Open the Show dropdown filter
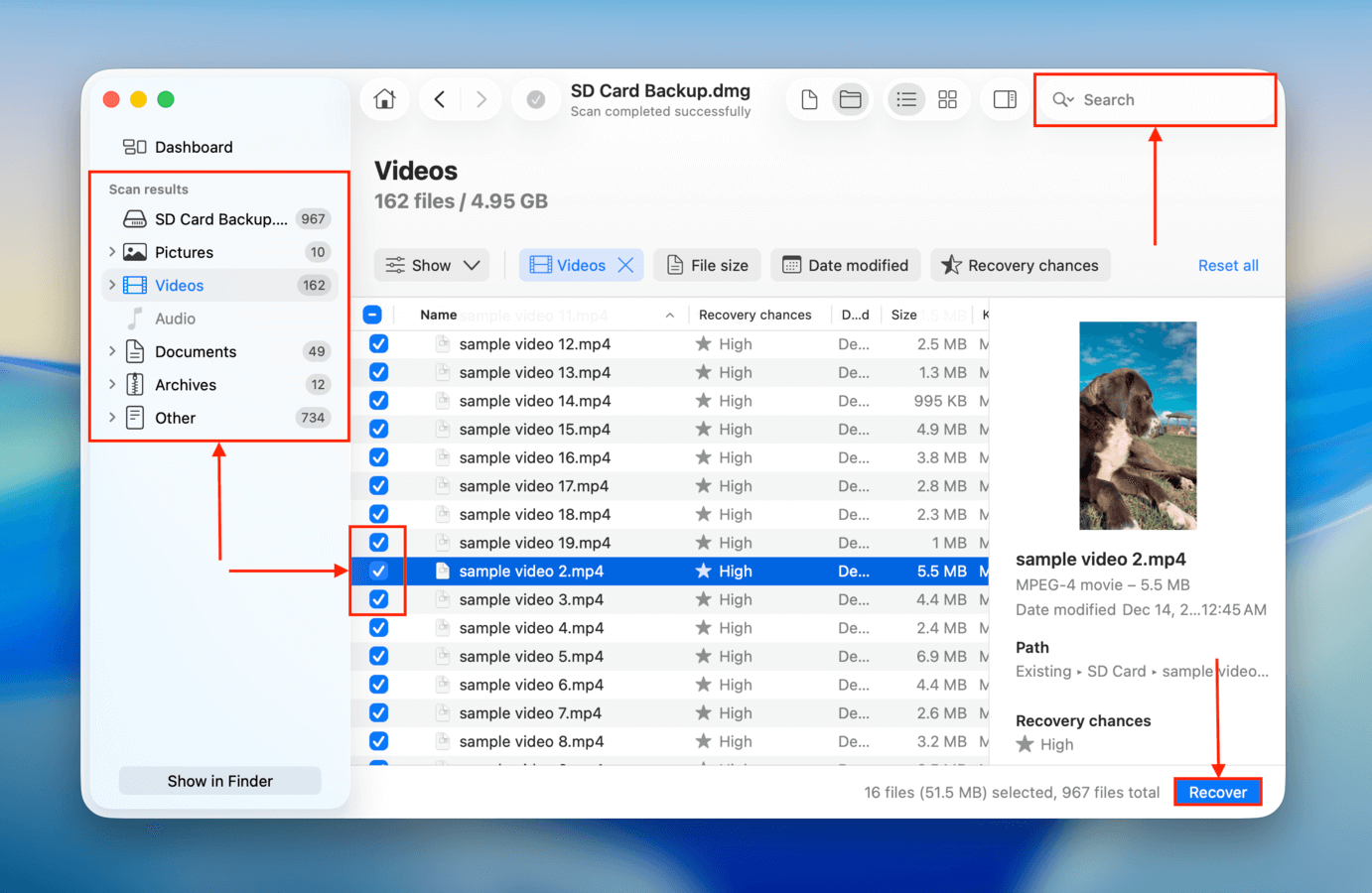Viewport: 1372px width, 893px height. click(432, 265)
